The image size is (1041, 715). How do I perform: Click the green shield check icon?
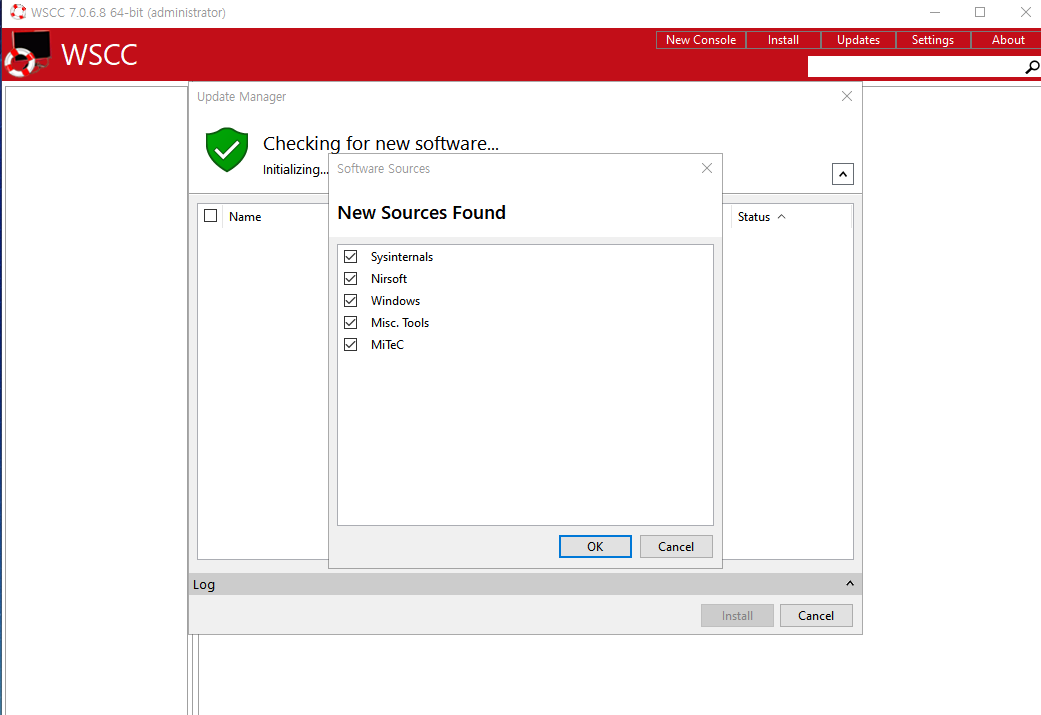click(227, 149)
